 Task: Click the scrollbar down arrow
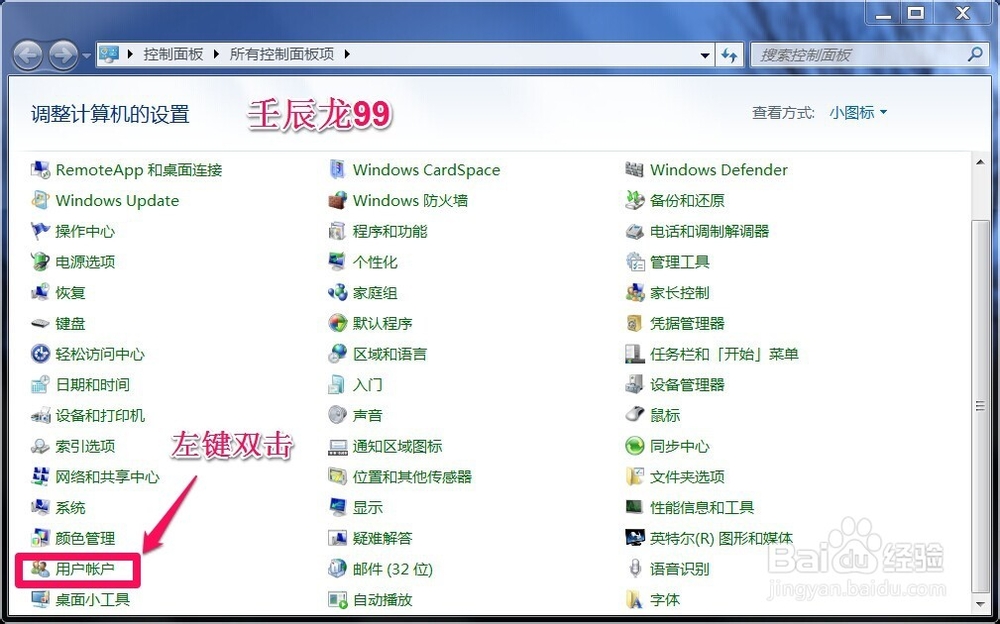980,604
